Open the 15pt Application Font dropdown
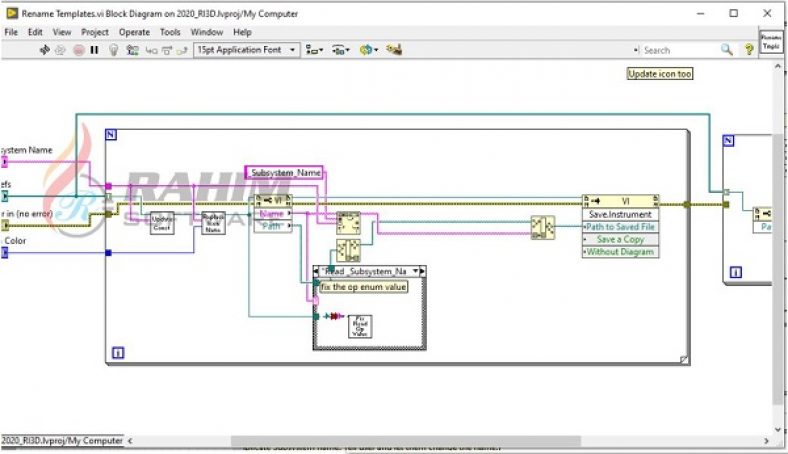788x454 pixels. [x=247, y=50]
